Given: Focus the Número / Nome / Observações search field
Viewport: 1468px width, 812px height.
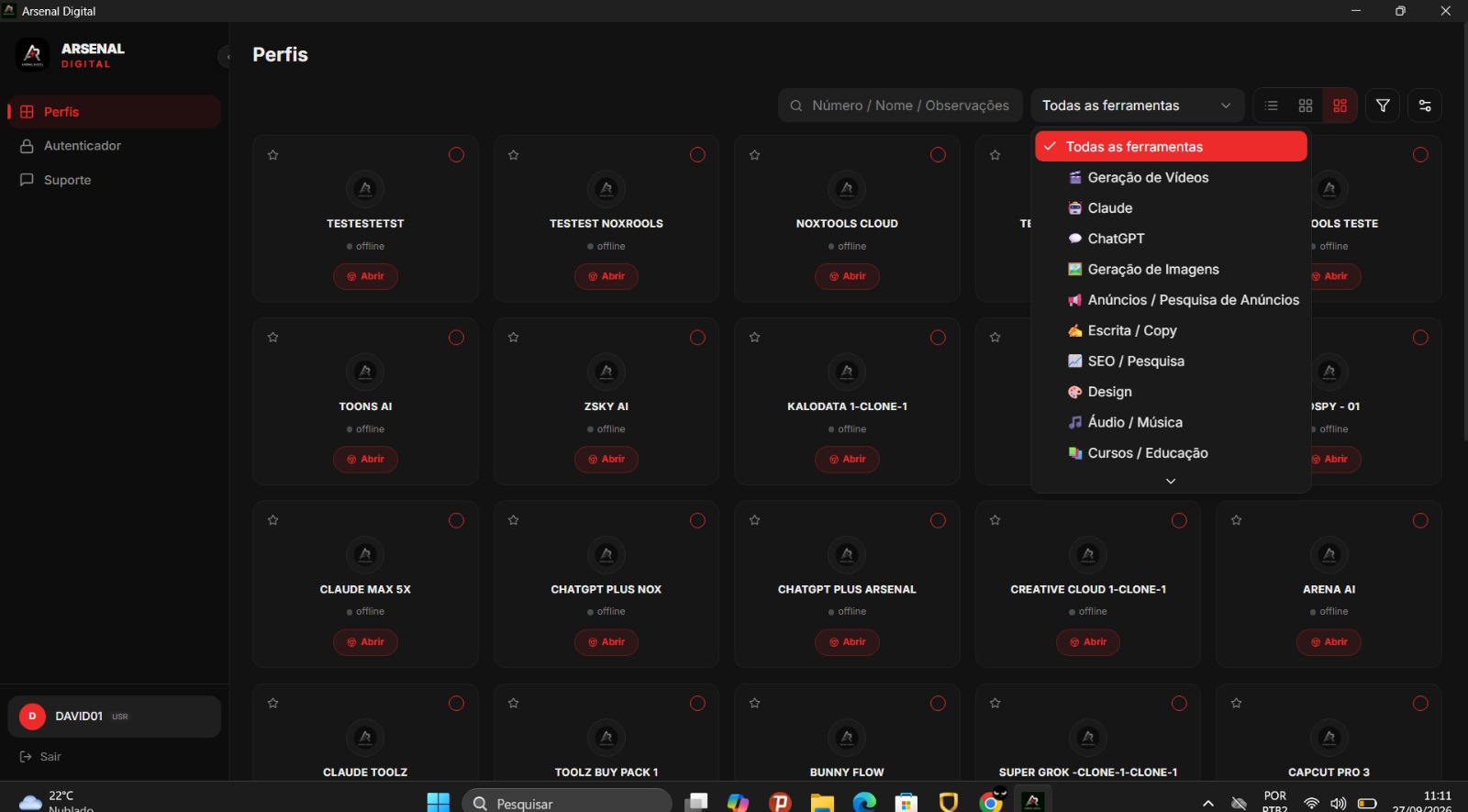Looking at the screenshot, I should pos(900,106).
